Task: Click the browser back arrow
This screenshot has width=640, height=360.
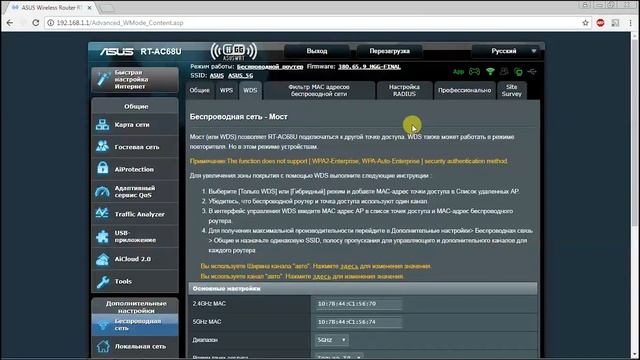Action: click(10, 23)
